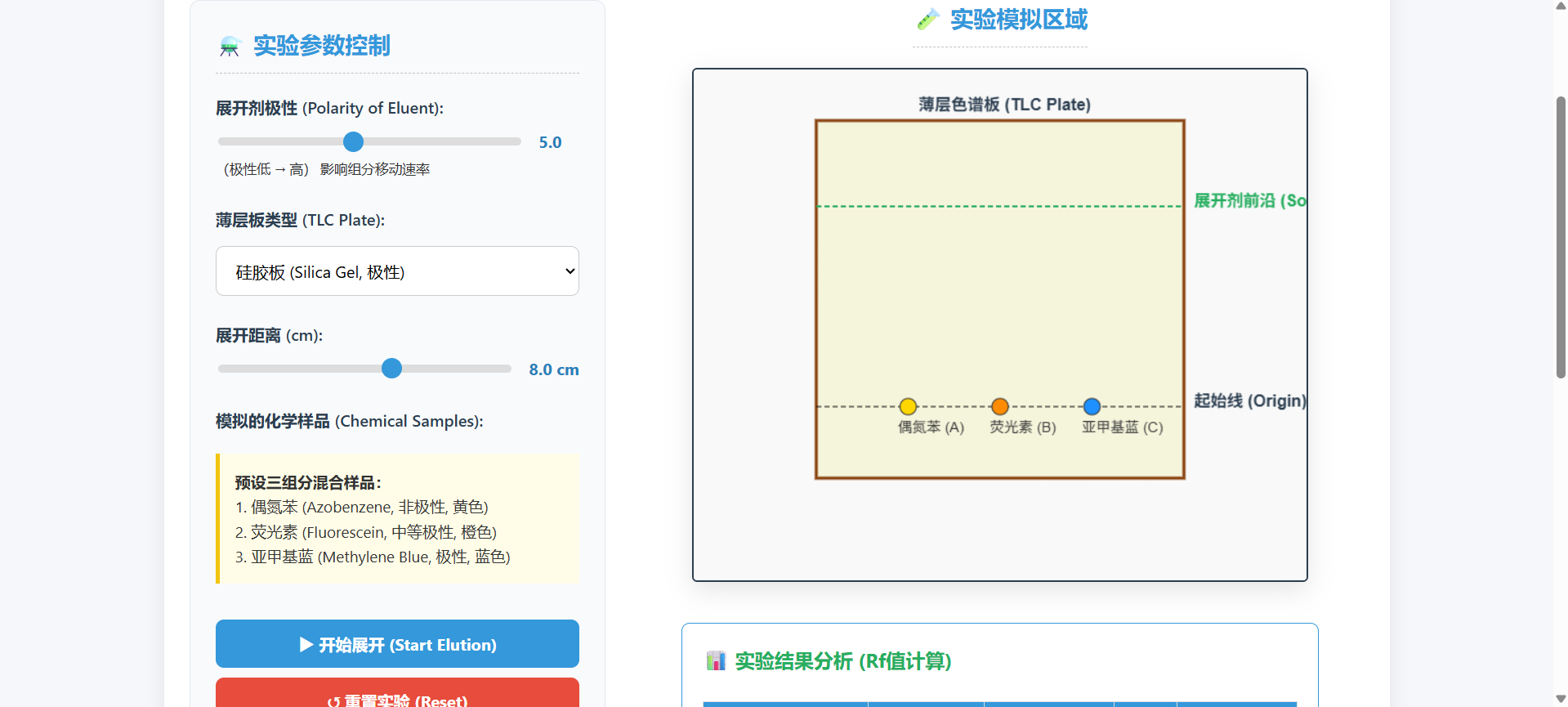Click the Polarity of Eluent slider handle
This screenshot has height=707, width=1568.
point(353,142)
